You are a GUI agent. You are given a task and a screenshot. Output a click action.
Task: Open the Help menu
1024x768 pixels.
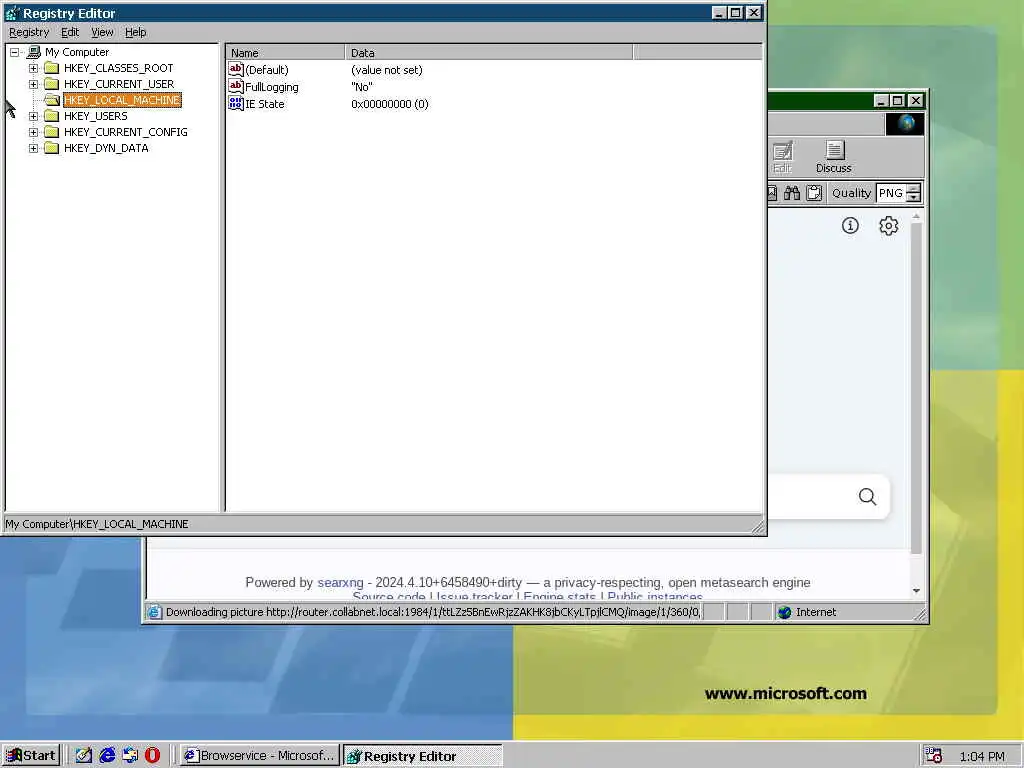click(136, 32)
